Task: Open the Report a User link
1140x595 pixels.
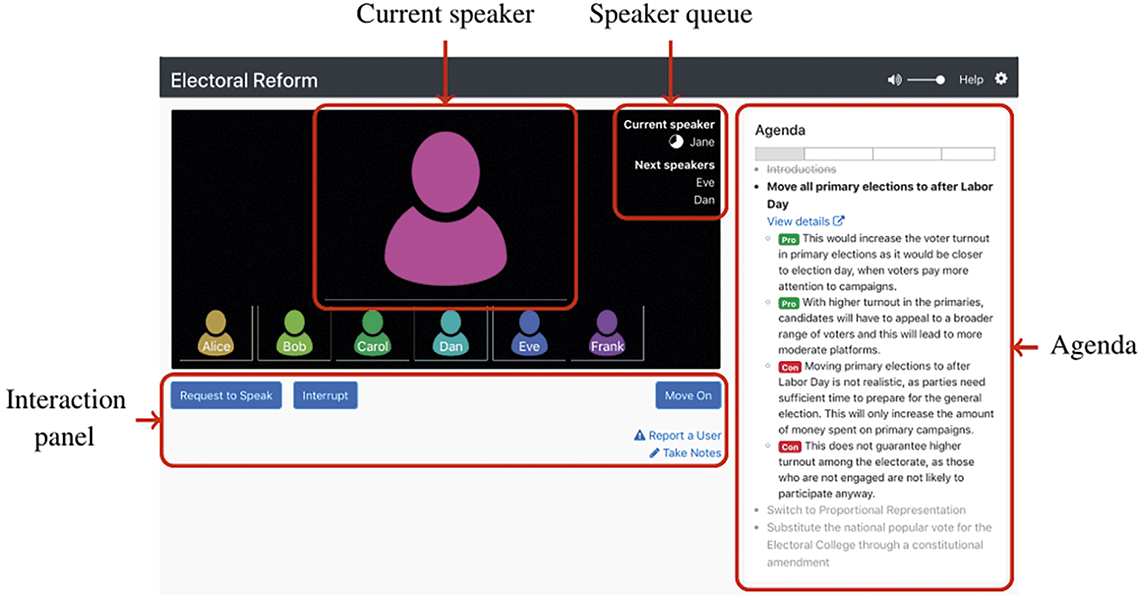Action: (678, 435)
